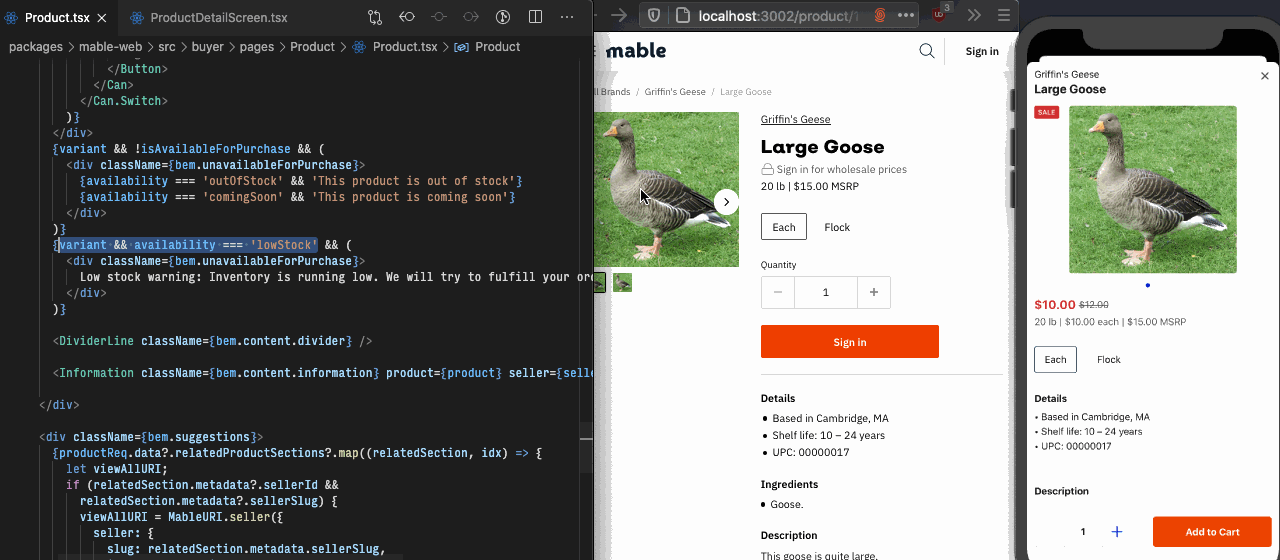The height and width of the screenshot is (560, 1280).
Task: Show more browser tools chevrons
Action: (x=974, y=15)
